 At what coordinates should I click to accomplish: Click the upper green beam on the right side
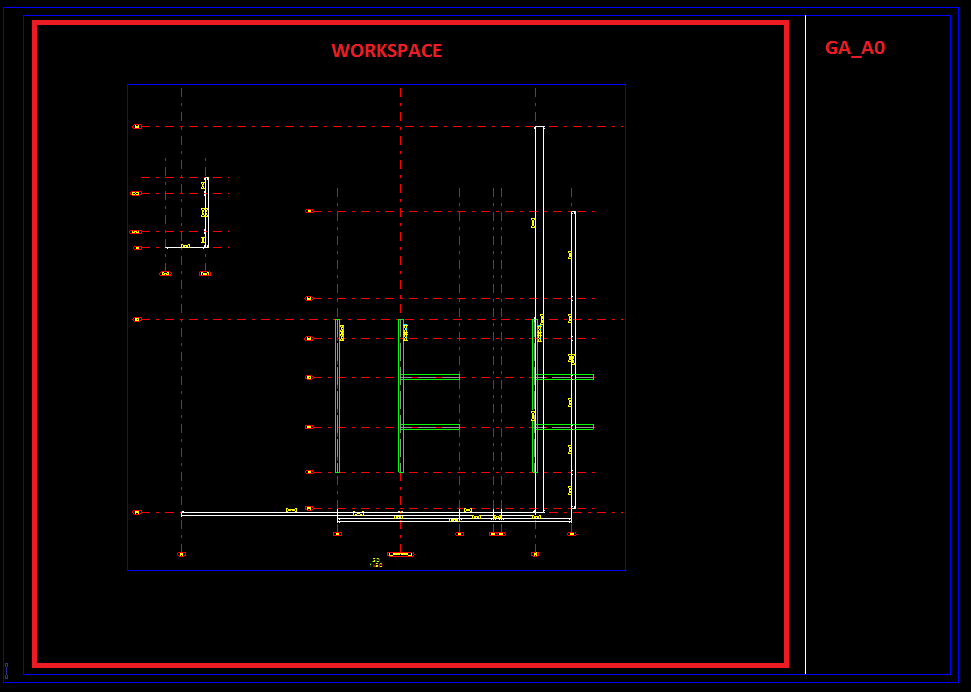565,377
